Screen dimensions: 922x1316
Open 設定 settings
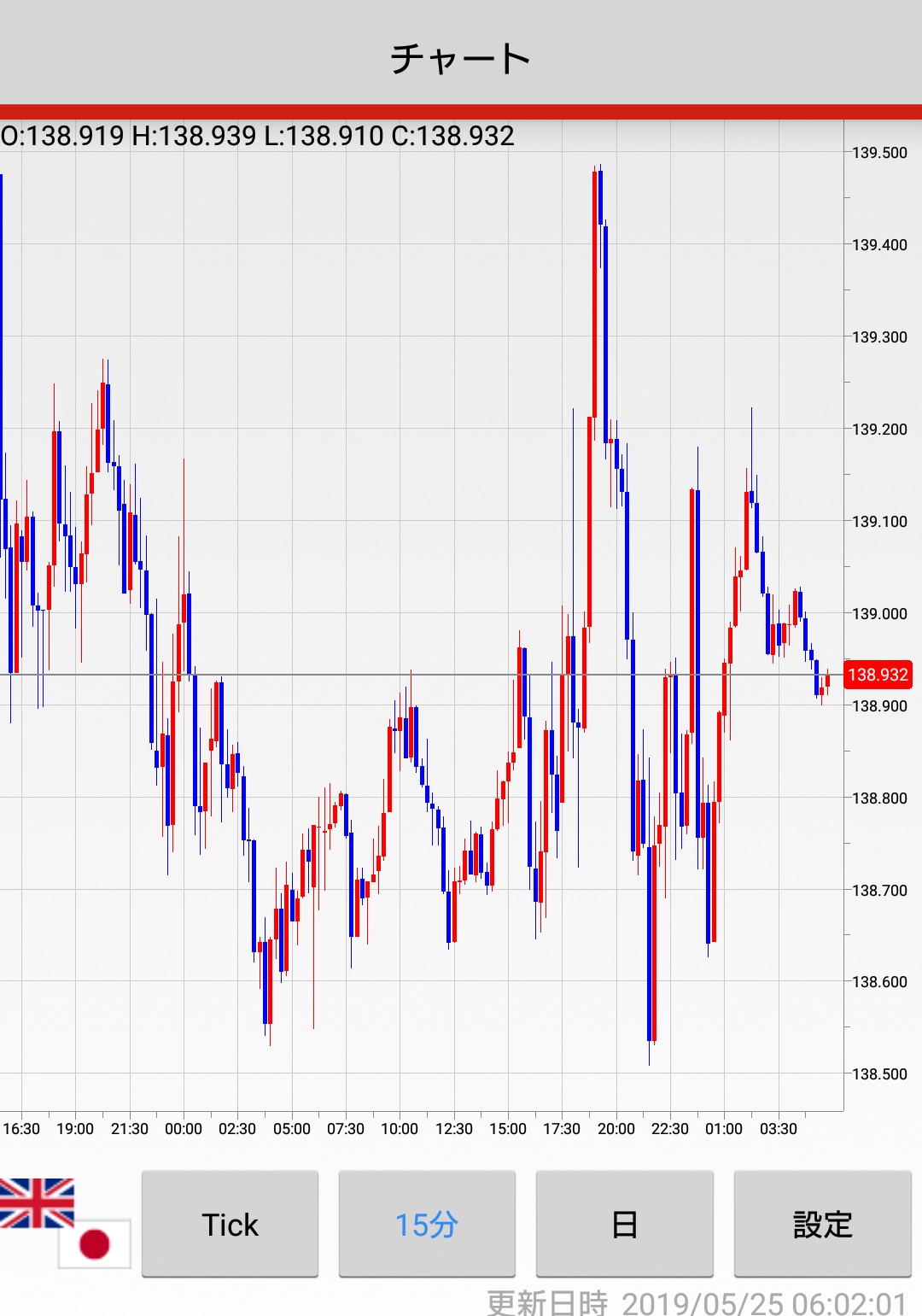click(822, 1224)
